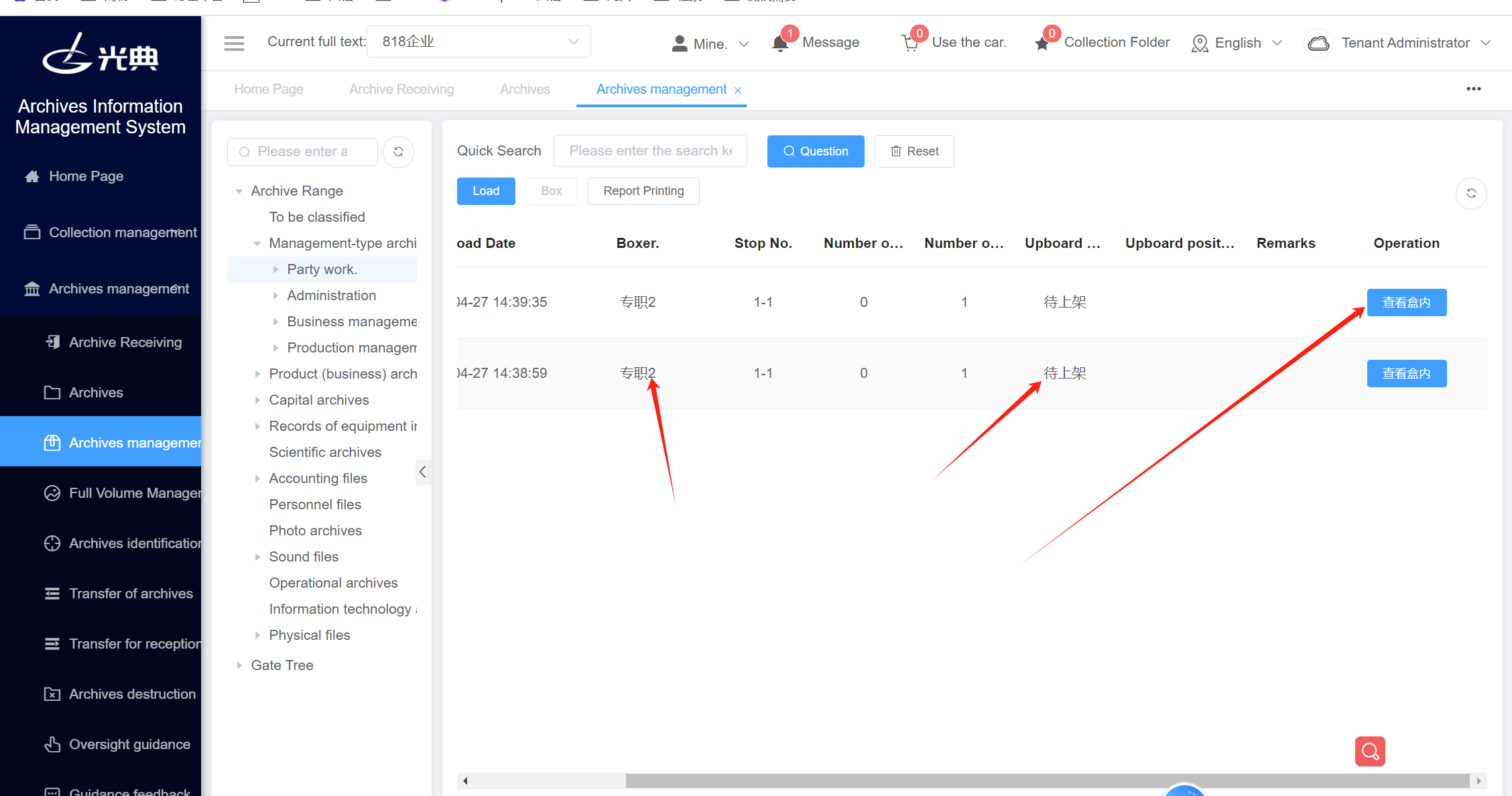Click the red floating search icon
The height and width of the screenshot is (796, 1512).
pos(1370,751)
